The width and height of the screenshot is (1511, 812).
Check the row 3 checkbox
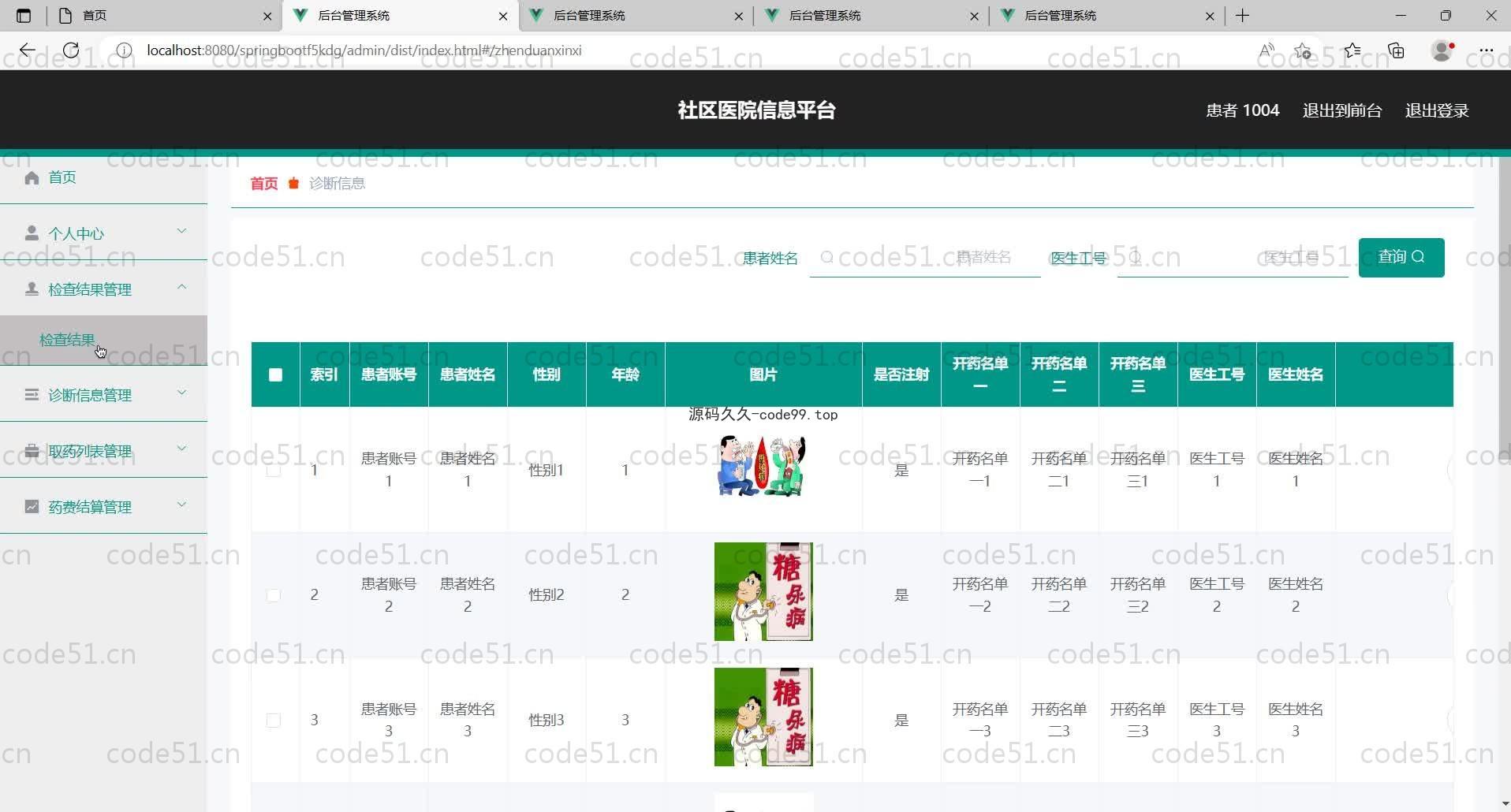click(274, 721)
